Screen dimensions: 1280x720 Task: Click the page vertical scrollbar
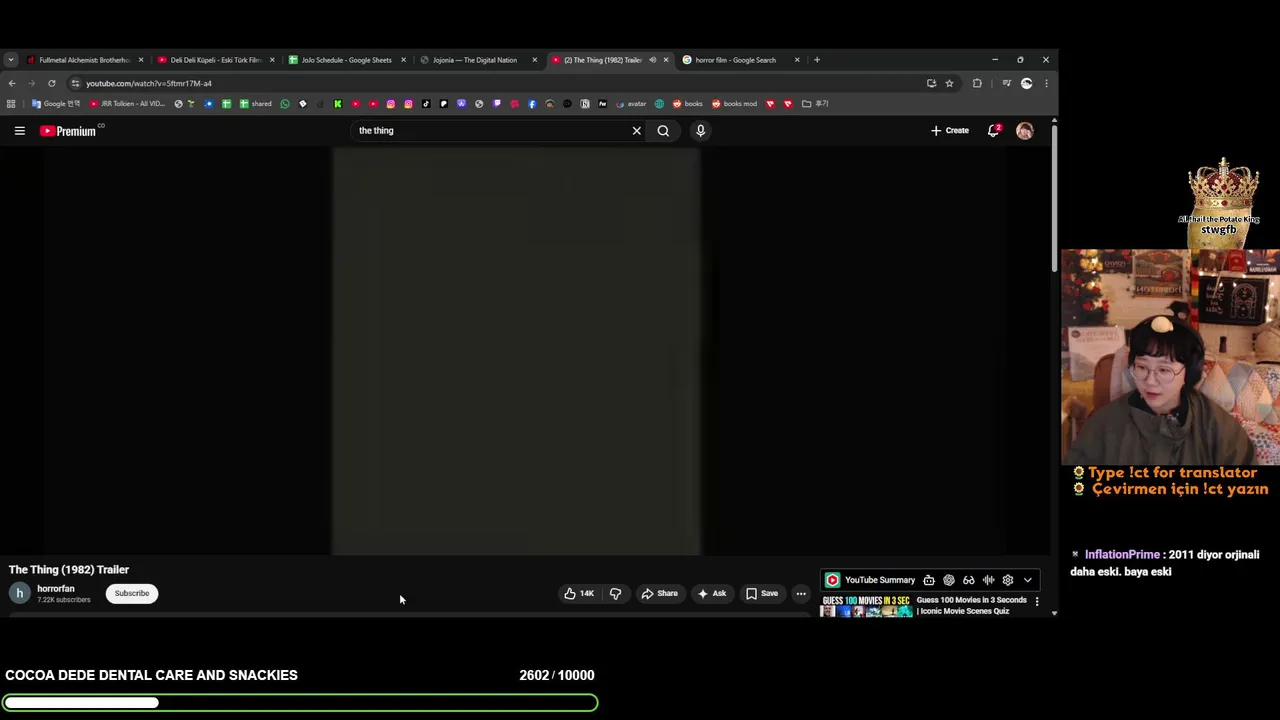(x=1054, y=197)
